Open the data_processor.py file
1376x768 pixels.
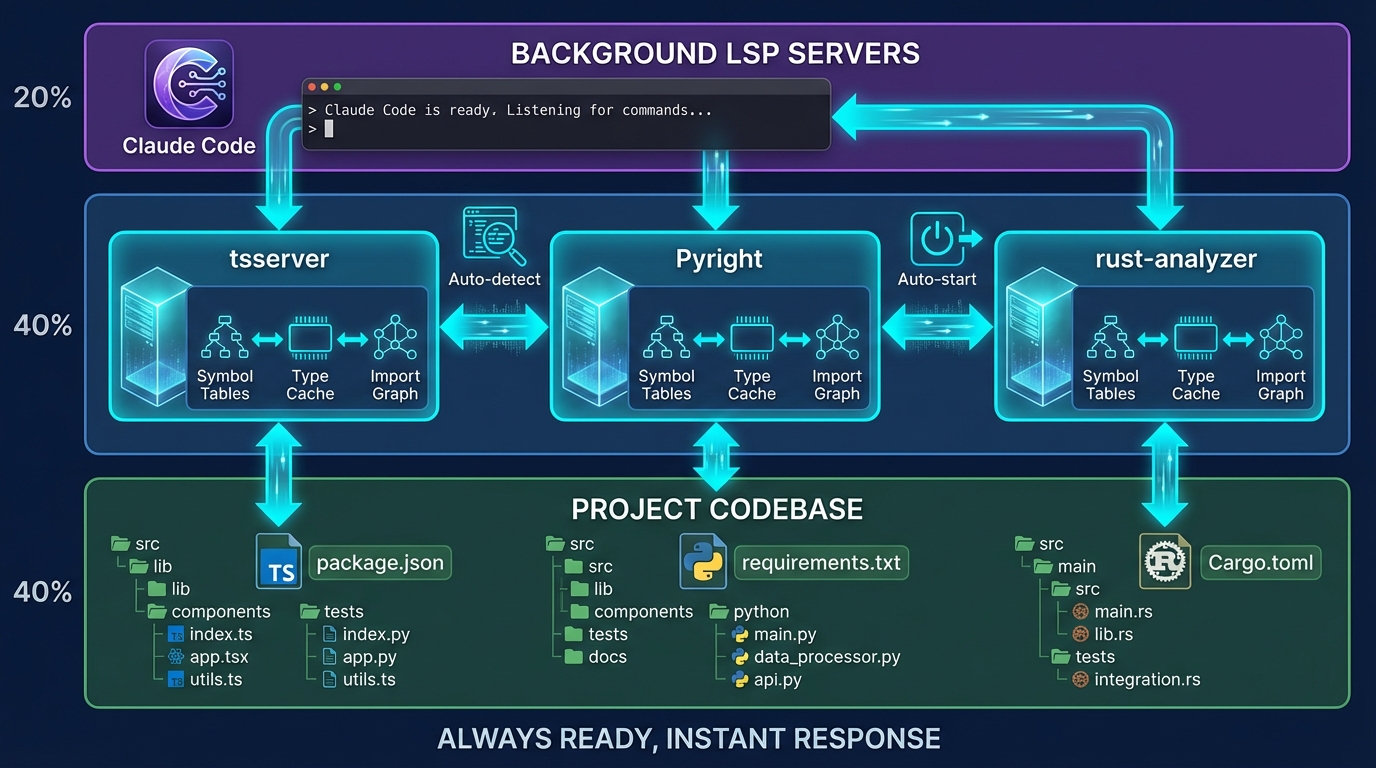click(x=816, y=657)
